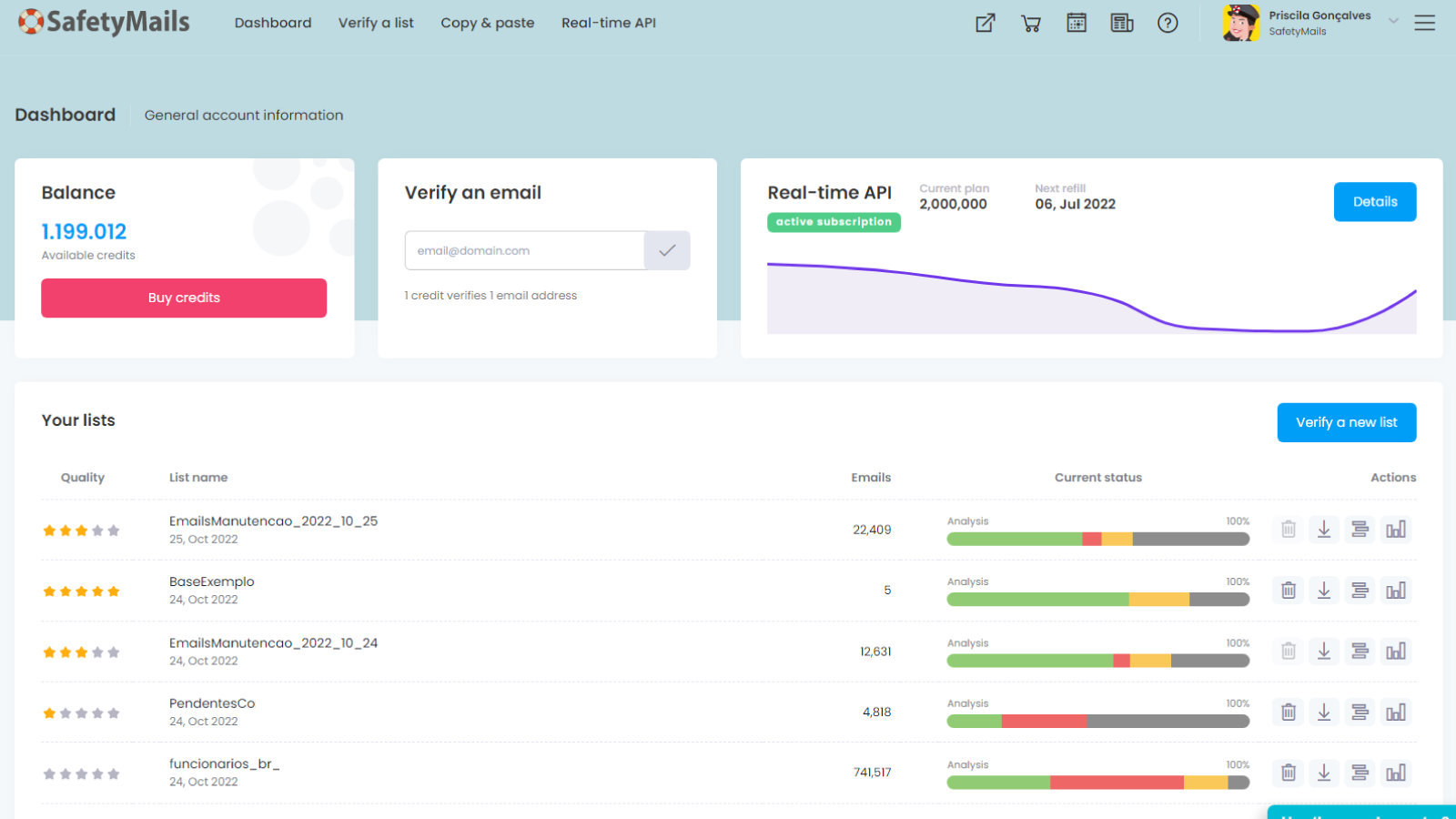This screenshot has width=1456, height=819.
Task: Open chart report for funcionarios_br_ list
Action: click(1396, 773)
